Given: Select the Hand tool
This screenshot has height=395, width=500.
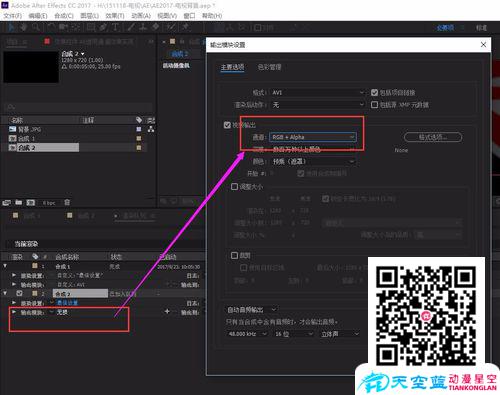Looking at the screenshot, I should [x=23, y=27].
